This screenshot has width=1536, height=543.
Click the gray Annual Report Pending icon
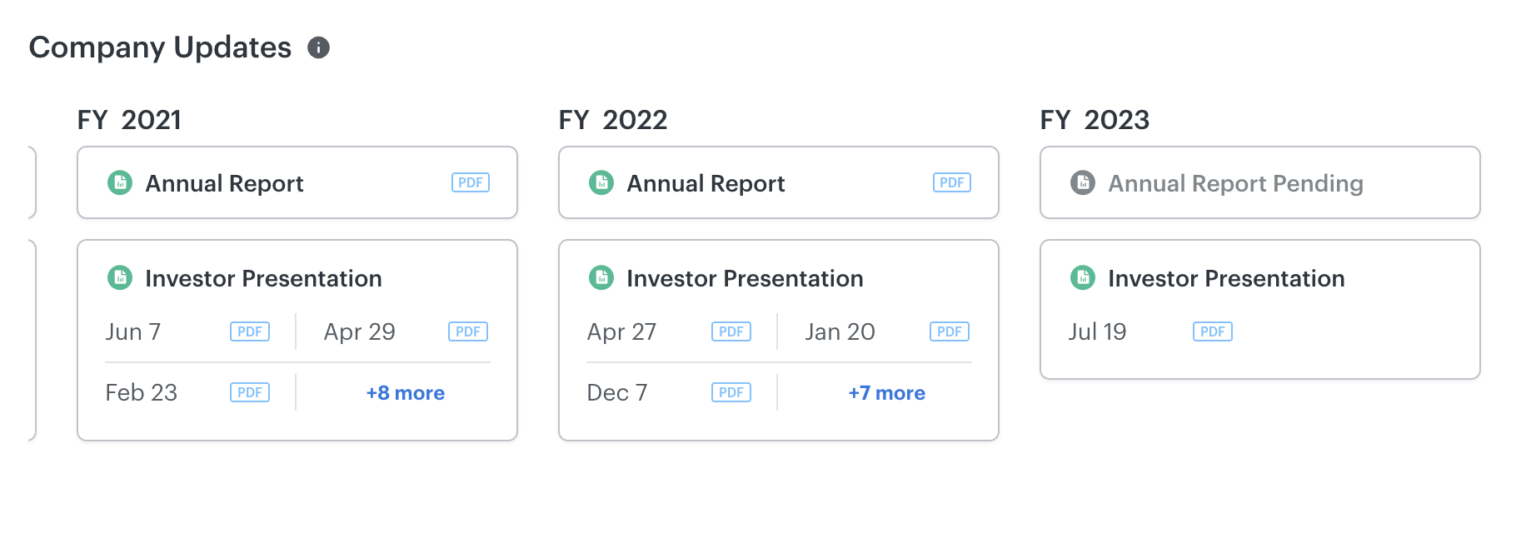1083,183
